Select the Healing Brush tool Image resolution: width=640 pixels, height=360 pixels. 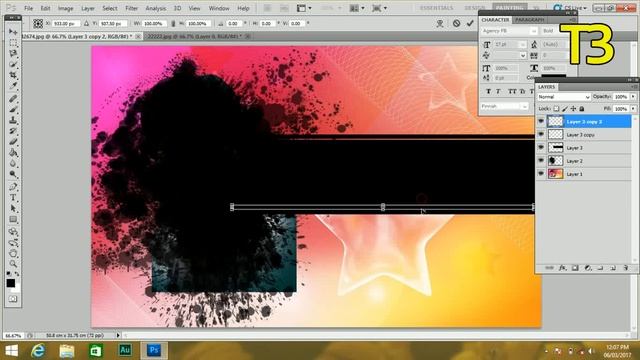(13, 99)
